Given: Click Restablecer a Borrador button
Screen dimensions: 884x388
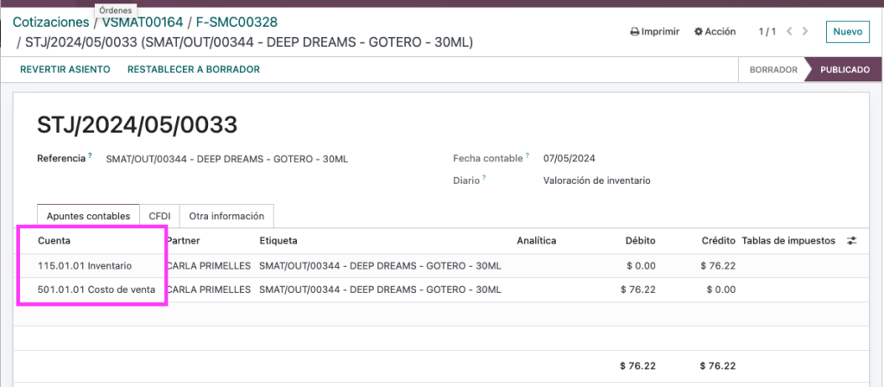Looking at the screenshot, I should pos(193,70).
